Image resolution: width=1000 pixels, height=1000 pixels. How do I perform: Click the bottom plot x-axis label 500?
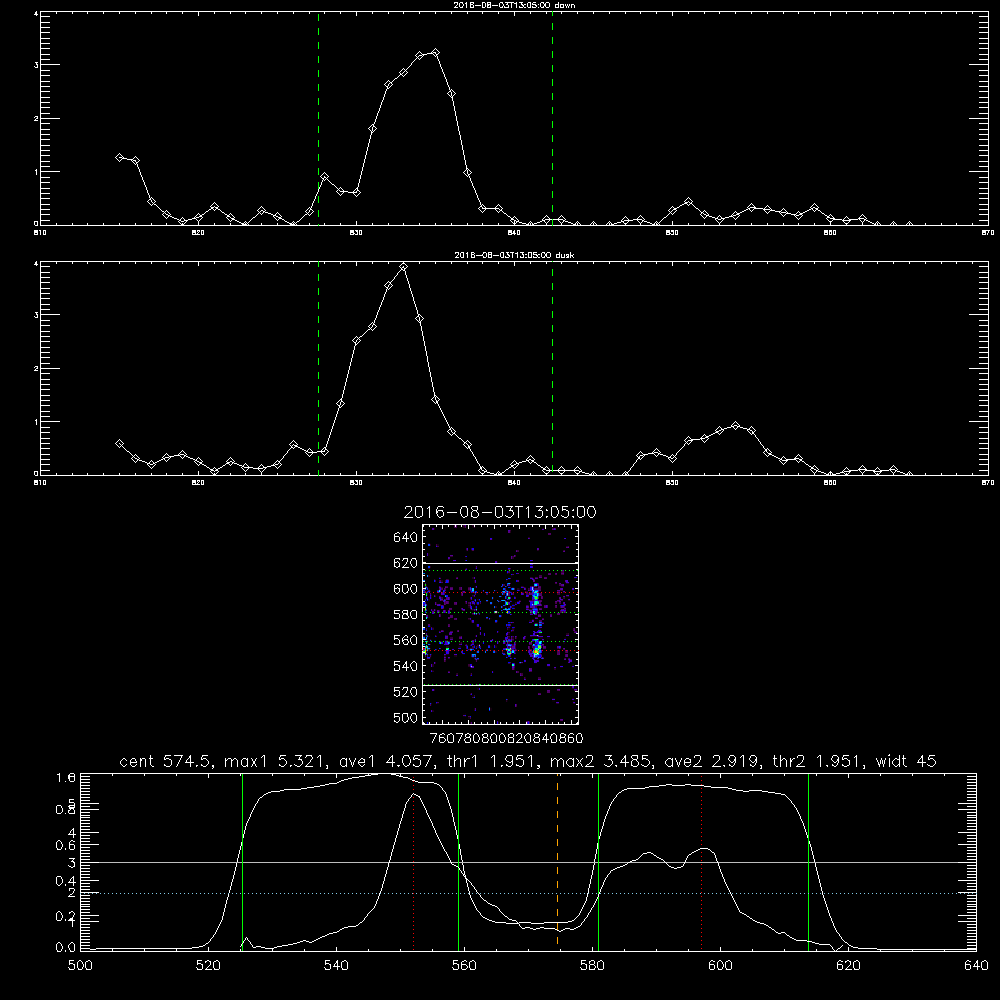click(80, 966)
